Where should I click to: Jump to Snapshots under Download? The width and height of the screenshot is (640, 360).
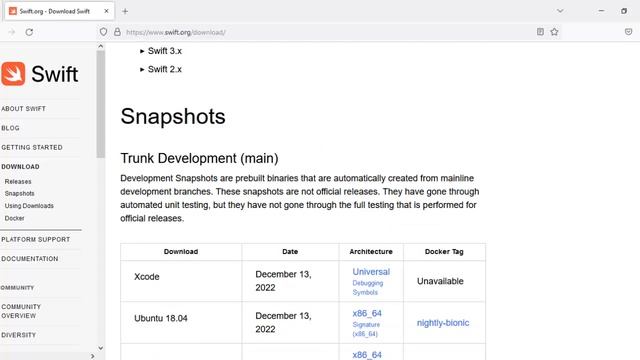point(20,193)
